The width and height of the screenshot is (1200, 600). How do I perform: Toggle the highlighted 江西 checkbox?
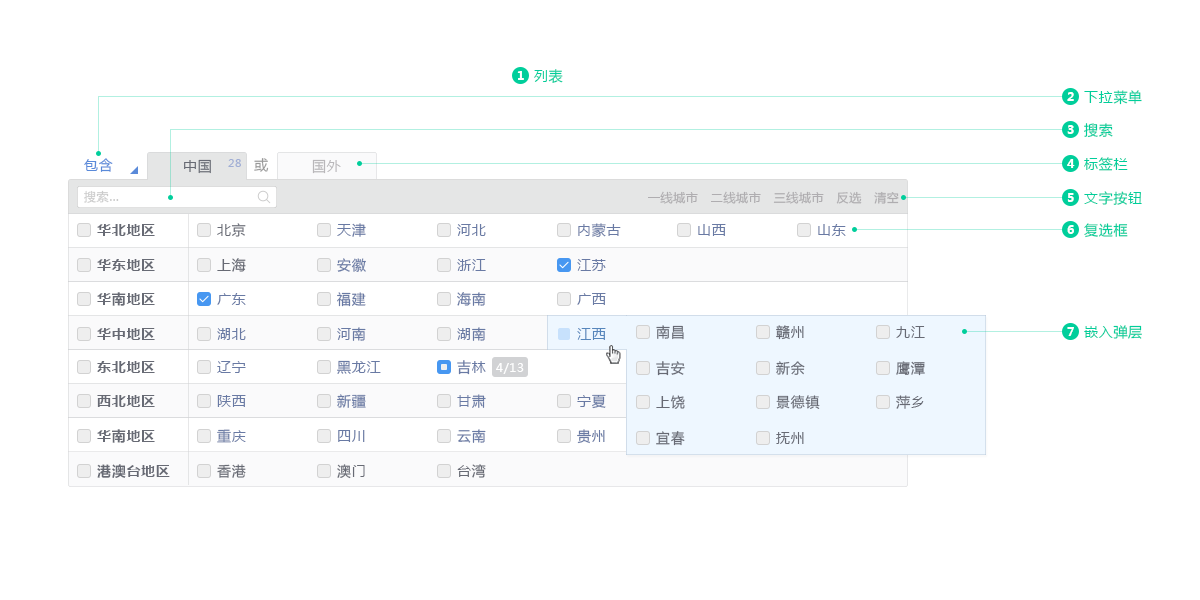point(564,334)
